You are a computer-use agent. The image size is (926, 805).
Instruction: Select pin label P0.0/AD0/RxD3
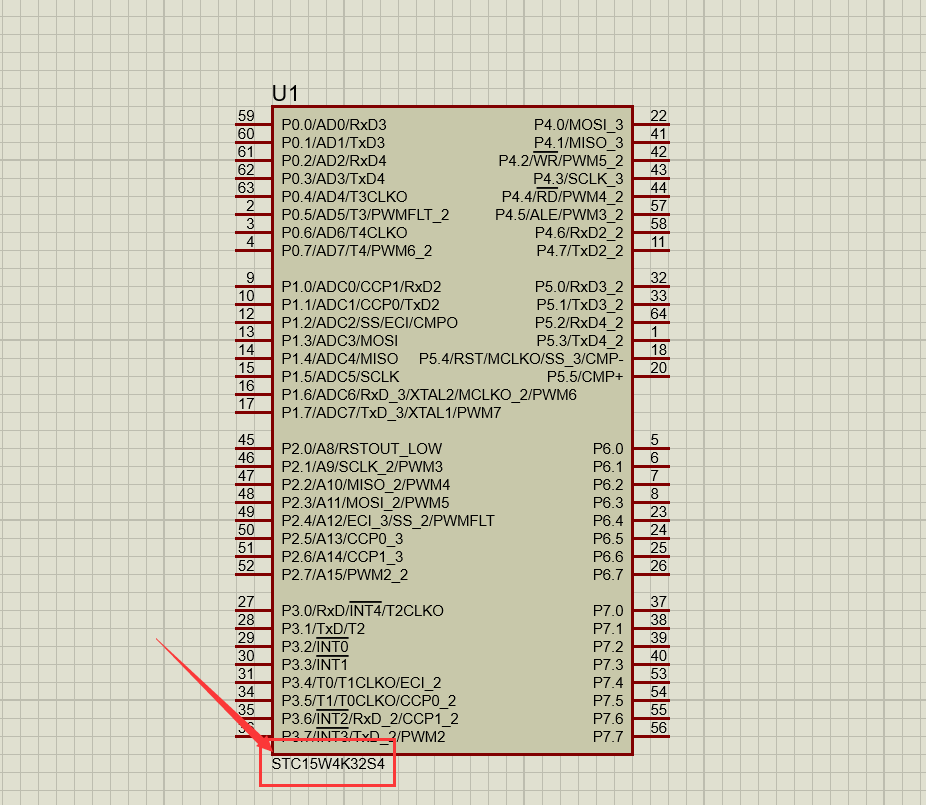334,125
